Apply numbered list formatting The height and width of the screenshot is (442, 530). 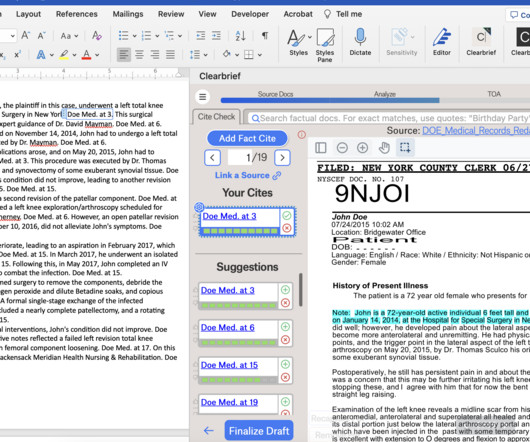146,35
